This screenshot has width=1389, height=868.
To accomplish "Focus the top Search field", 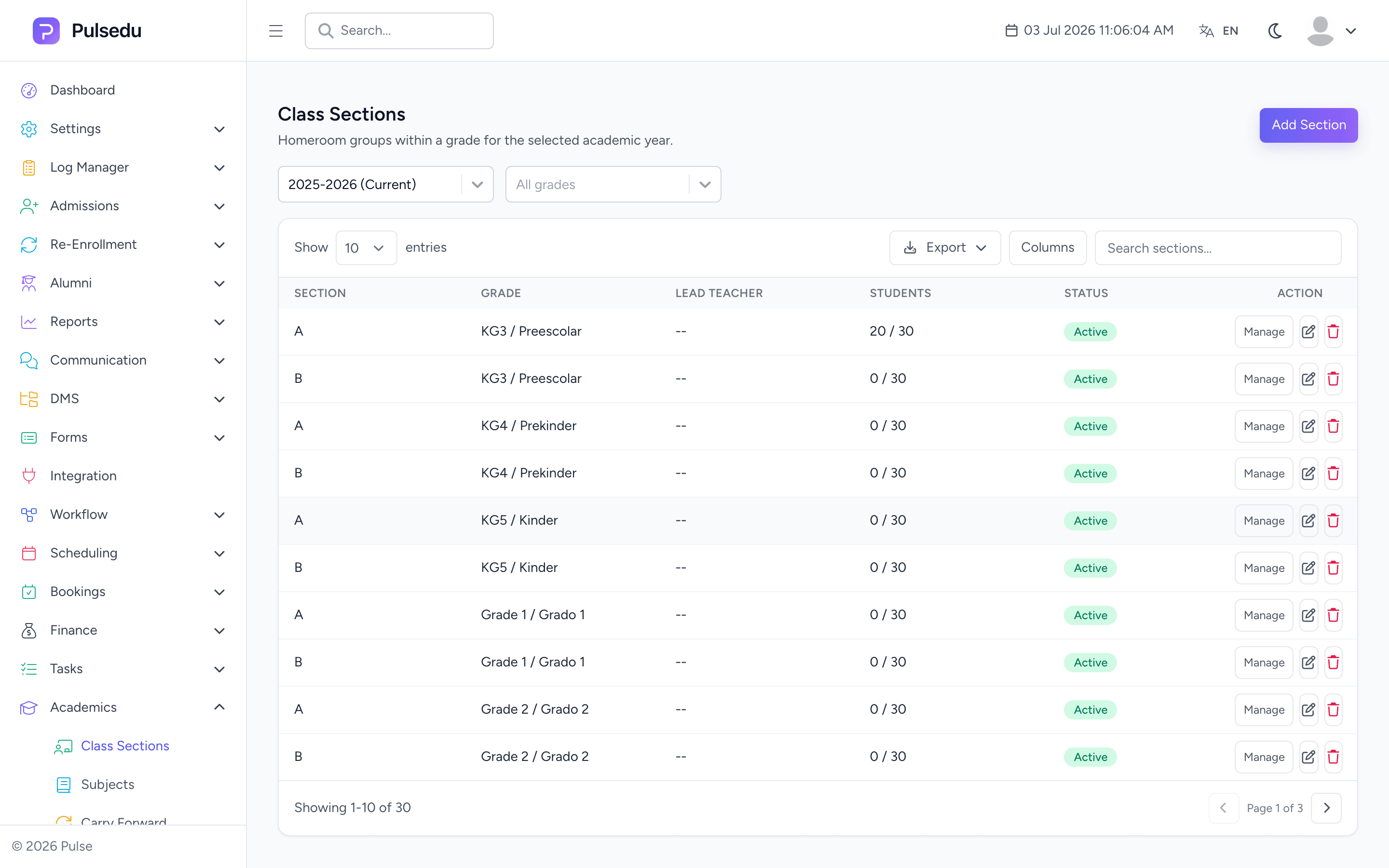I will point(399,30).
